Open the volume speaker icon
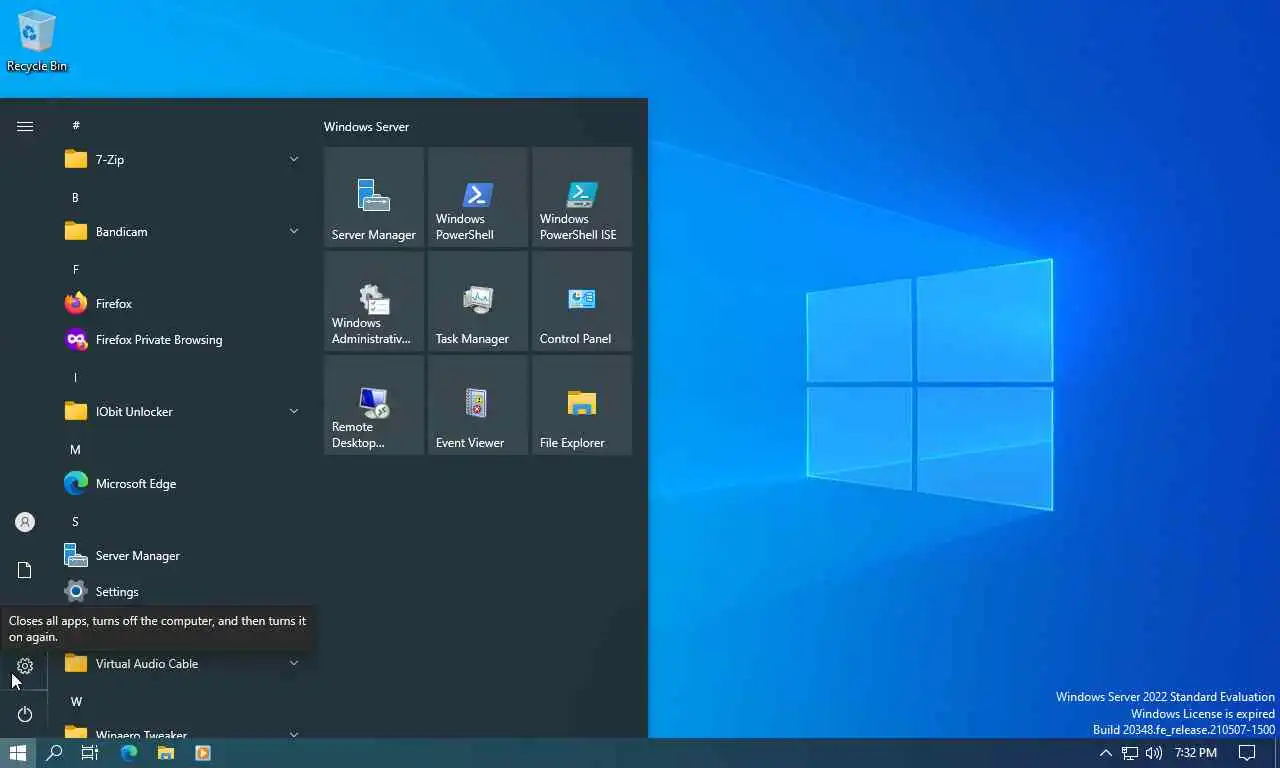Image resolution: width=1280 pixels, height=768 pixels. coord(1154,753)
